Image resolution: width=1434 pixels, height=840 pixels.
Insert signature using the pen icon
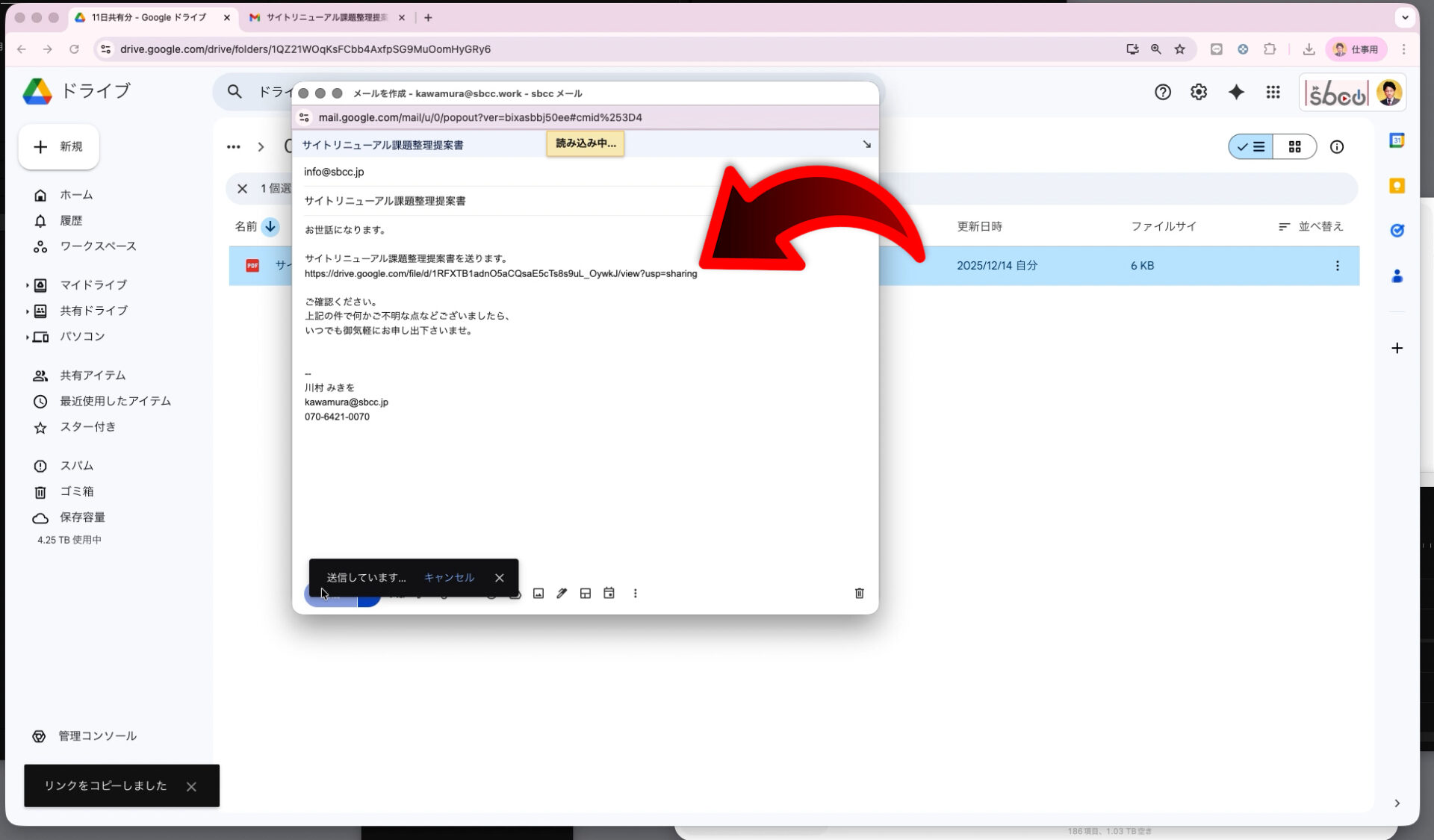coord(562,593)
